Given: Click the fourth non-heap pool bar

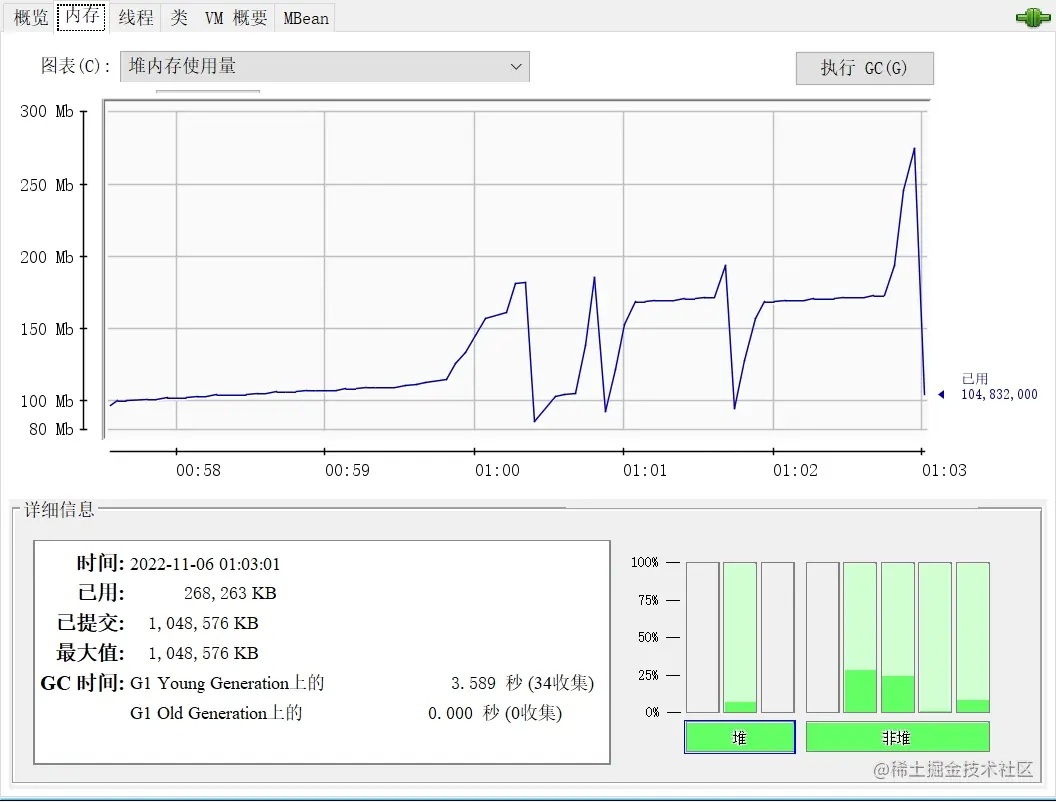Looking at the screenshot, I should coord(935,637).
